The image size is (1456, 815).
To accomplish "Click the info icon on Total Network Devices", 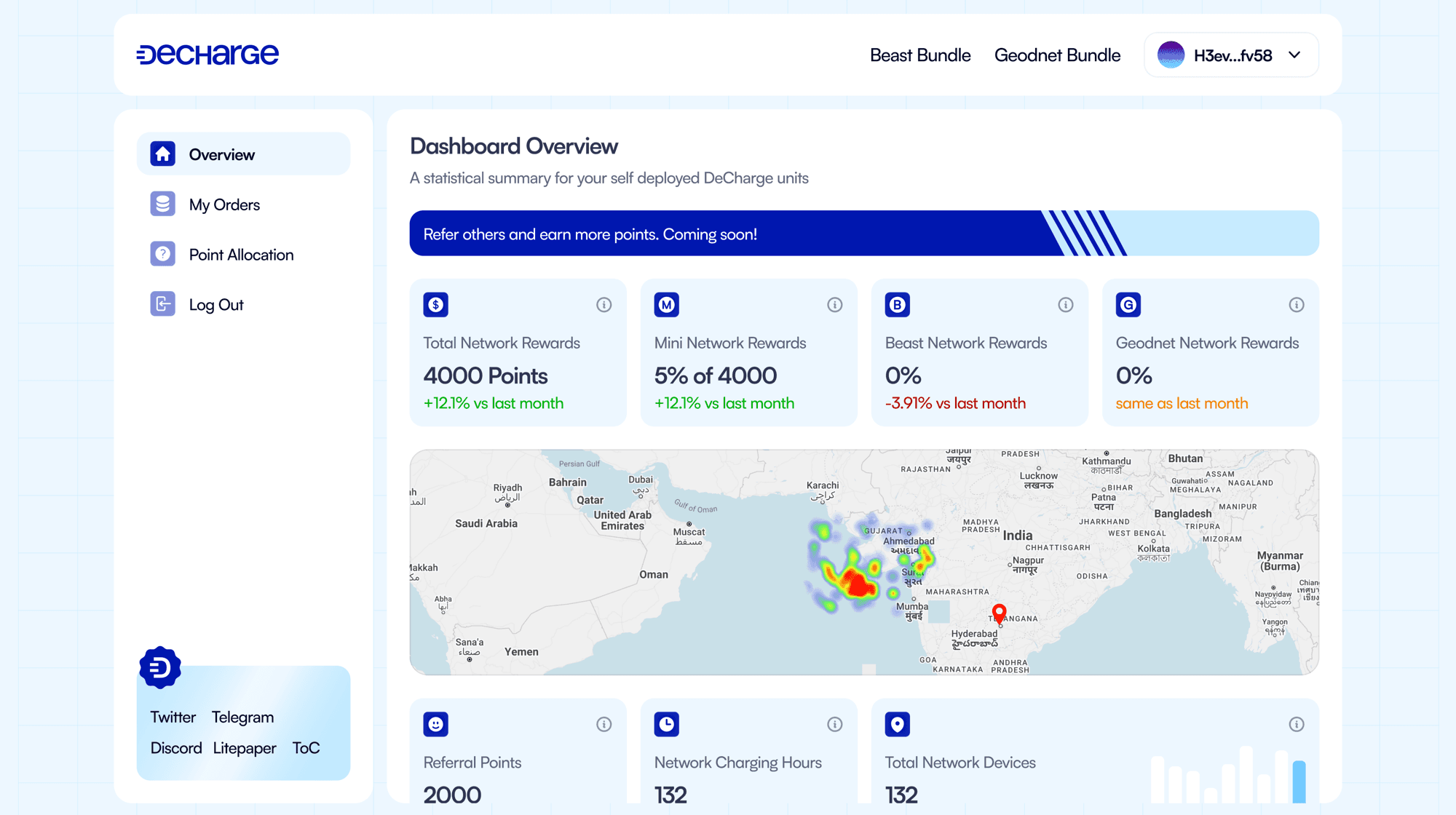I will click(x=1296, y=724).
